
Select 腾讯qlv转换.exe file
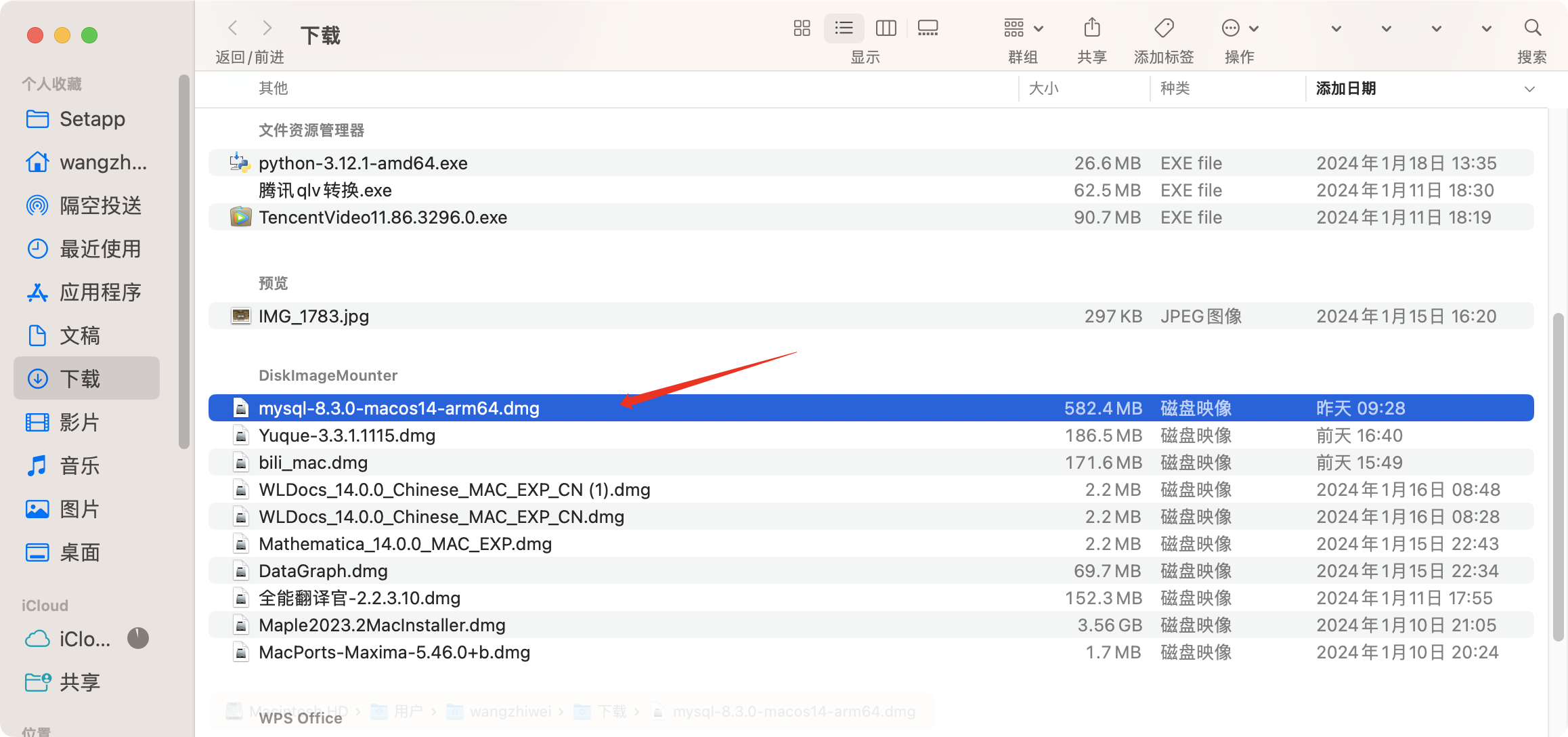[x=871, y=190]
